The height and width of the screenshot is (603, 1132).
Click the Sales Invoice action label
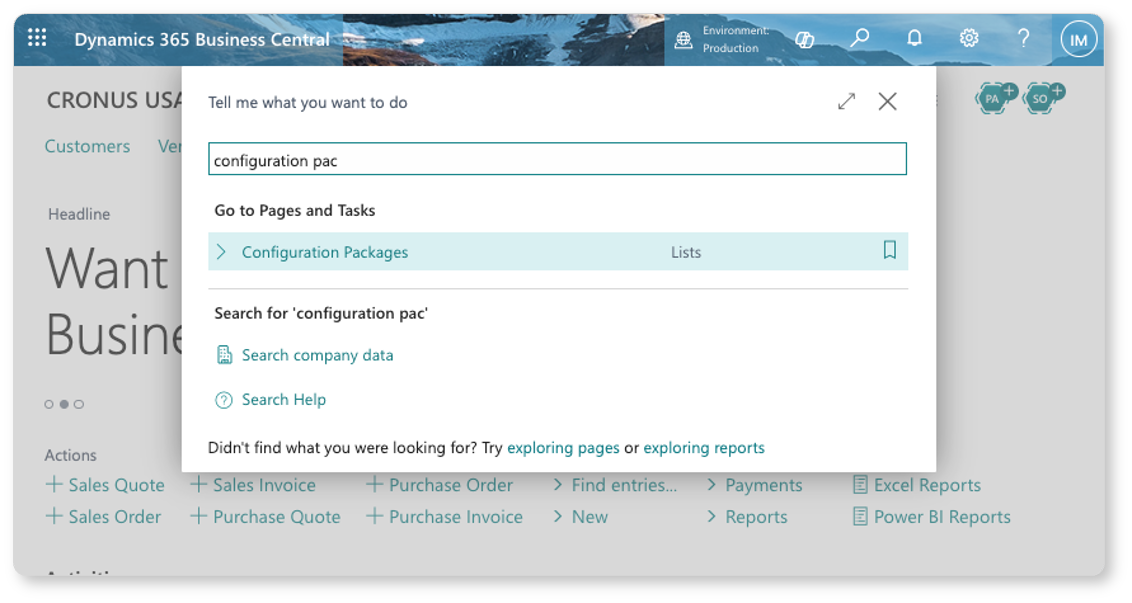click(264, 485)
